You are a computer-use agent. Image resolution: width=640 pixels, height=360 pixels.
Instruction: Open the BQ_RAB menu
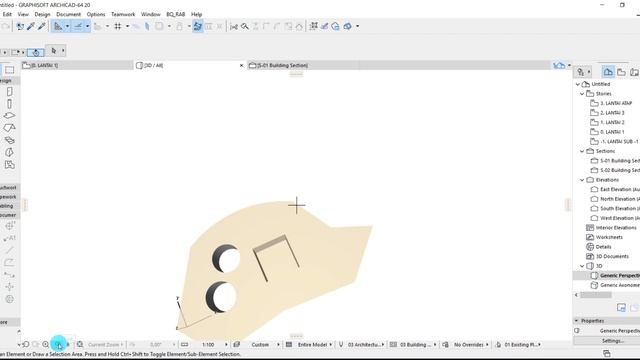click(176, 14)
